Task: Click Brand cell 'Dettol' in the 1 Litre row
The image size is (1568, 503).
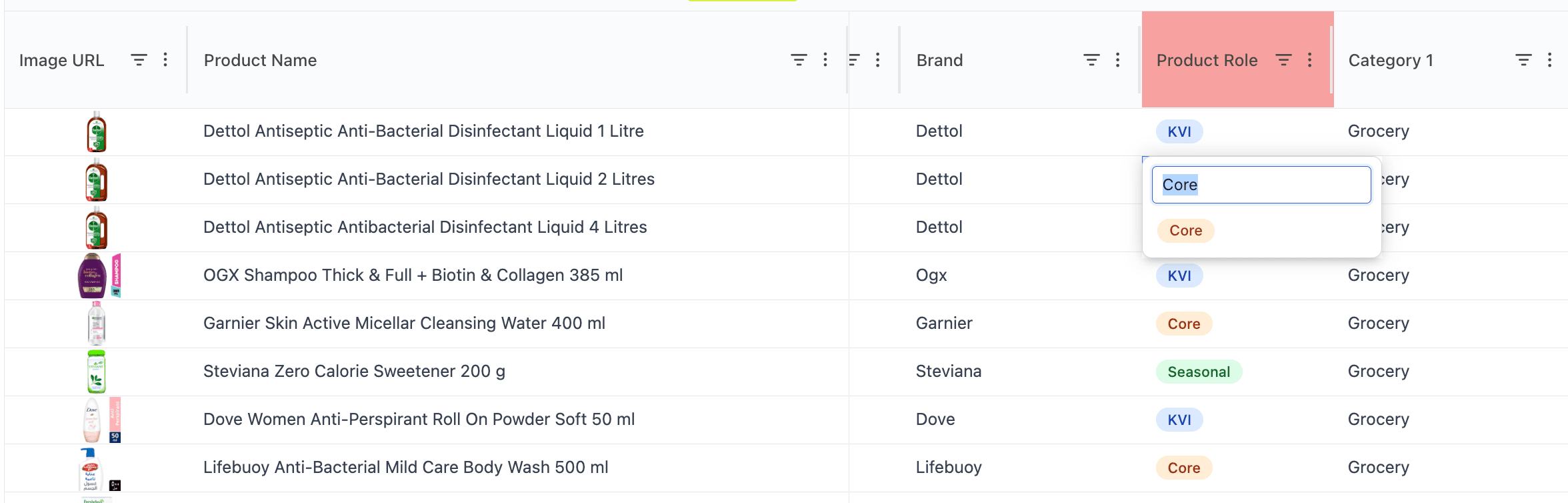Action: click(x=939, y=131)
